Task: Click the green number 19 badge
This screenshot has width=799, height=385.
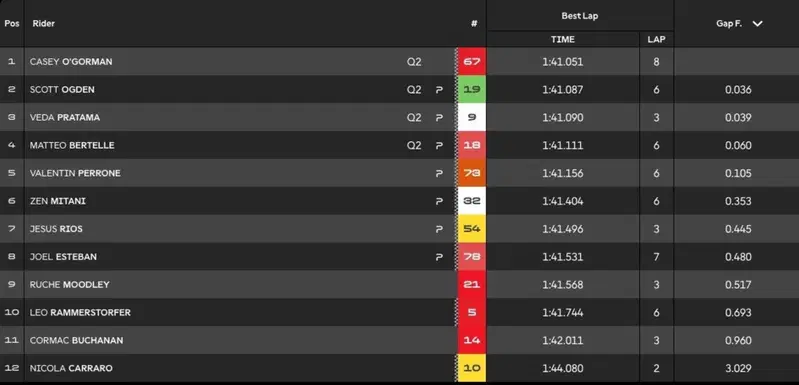Action: 472,90
